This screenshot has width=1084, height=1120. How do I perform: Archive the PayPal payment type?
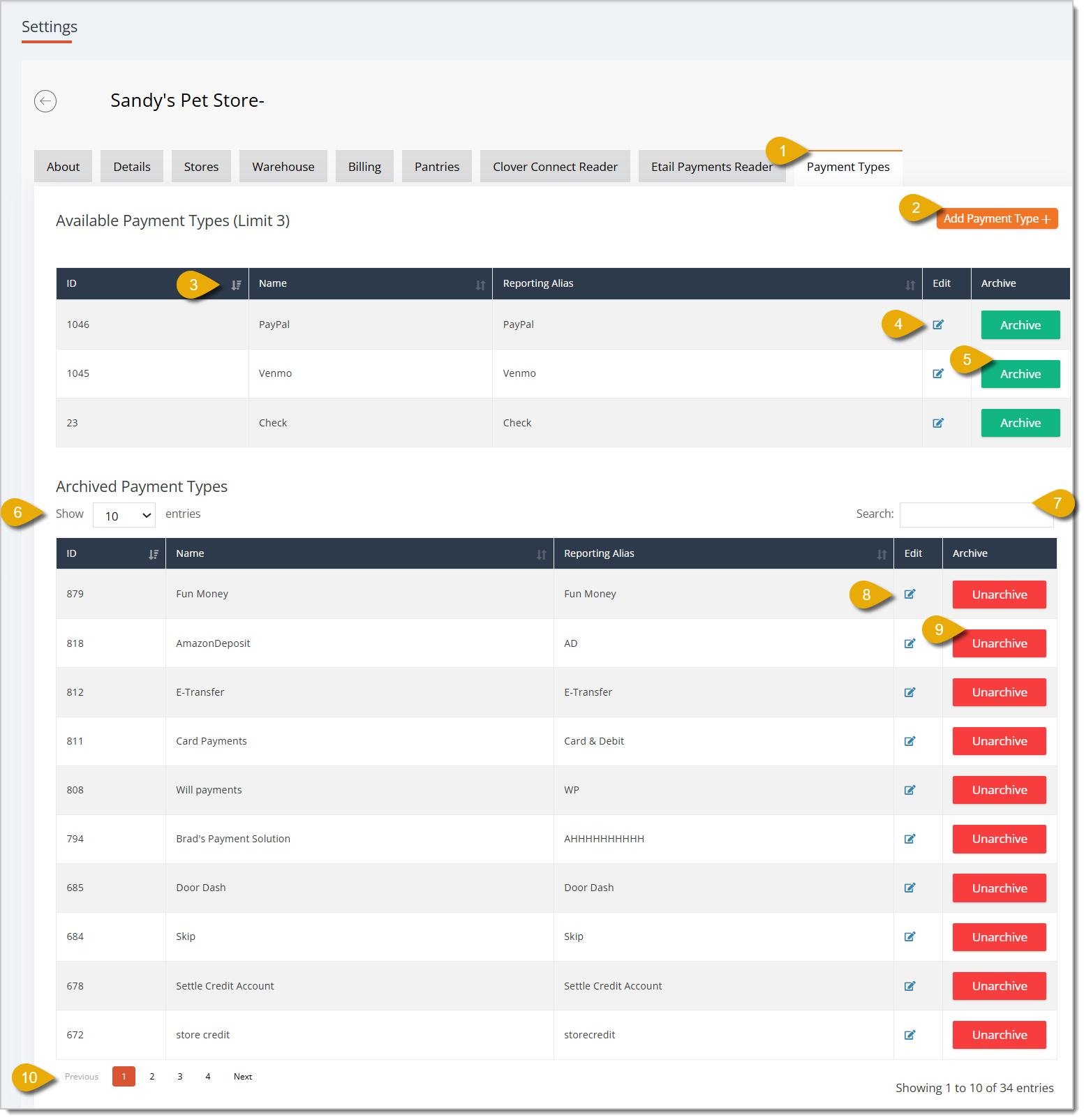[1020, 325]
